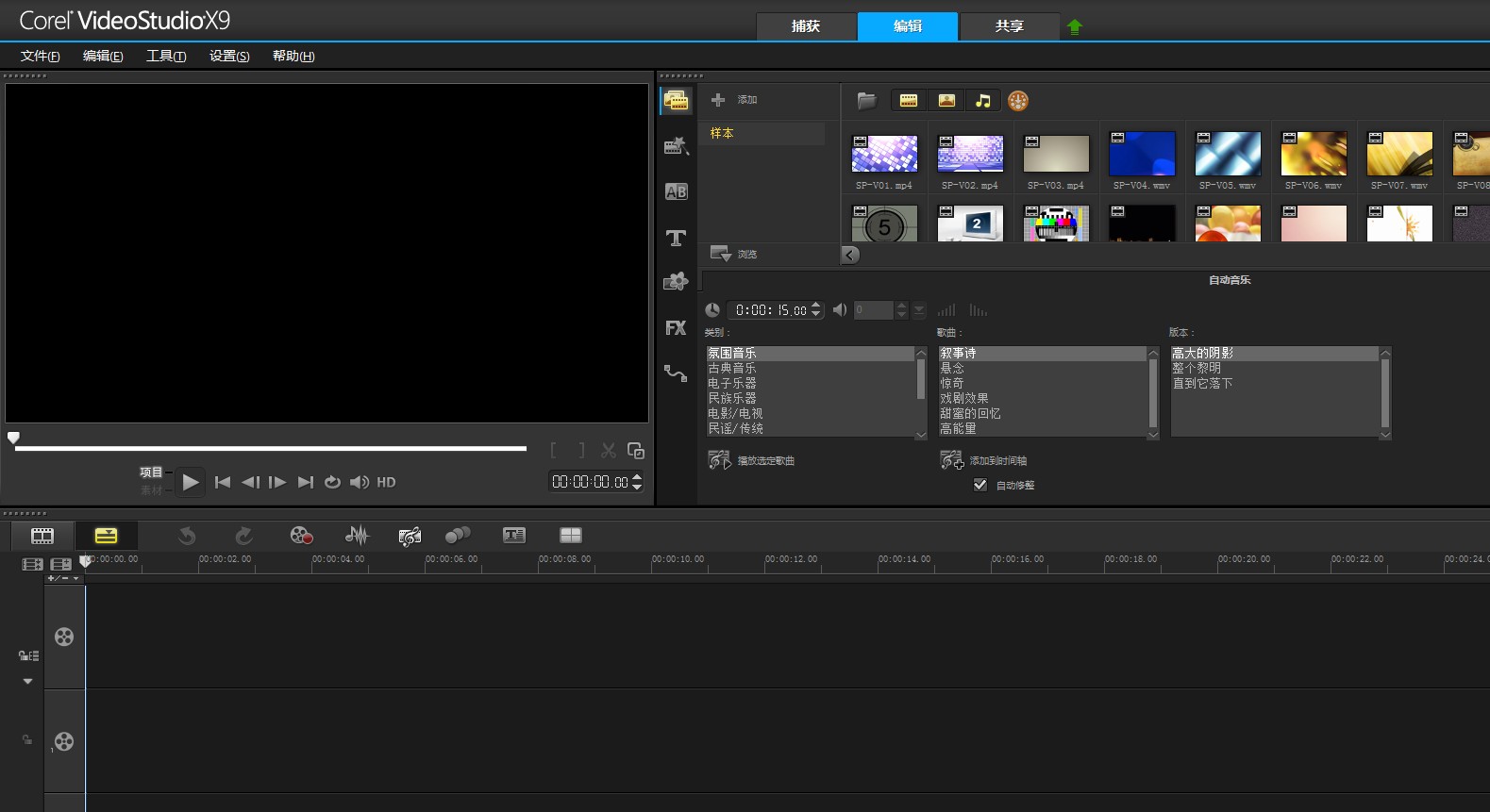Toggle show videos filter in library
This screenshot has width=1490, height=812.
[x=909, y=101]
